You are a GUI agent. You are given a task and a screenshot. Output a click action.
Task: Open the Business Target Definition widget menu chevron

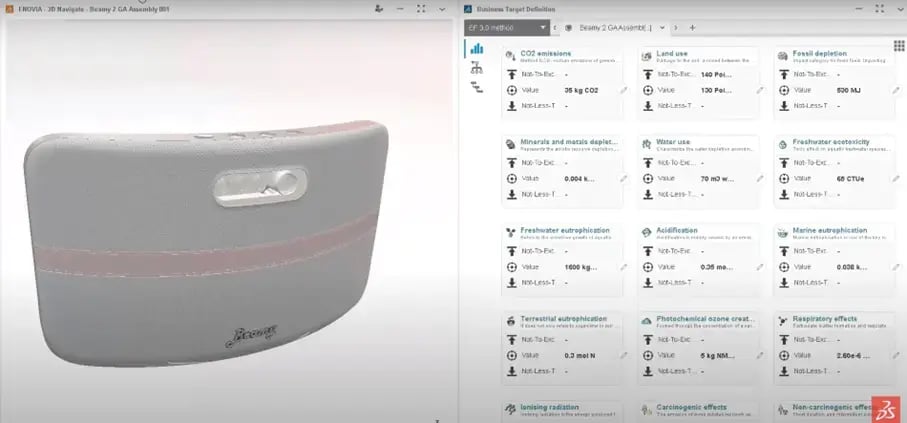(900, 9)
